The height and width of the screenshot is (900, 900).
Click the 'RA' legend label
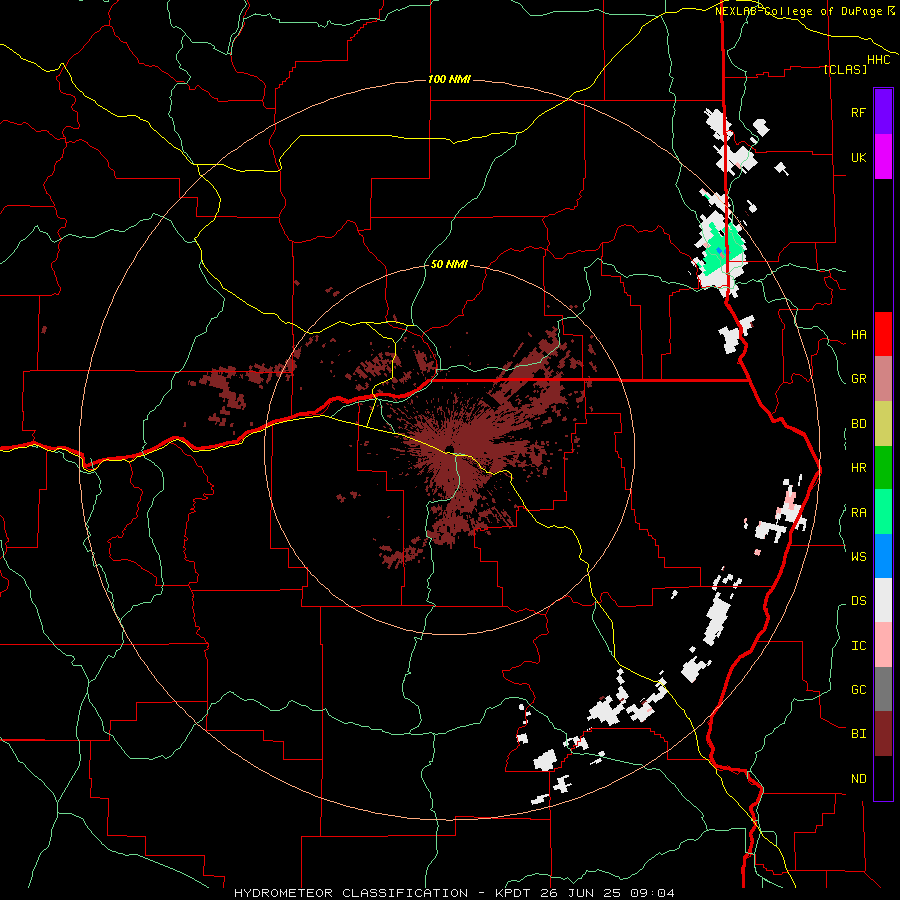(858, 513)
